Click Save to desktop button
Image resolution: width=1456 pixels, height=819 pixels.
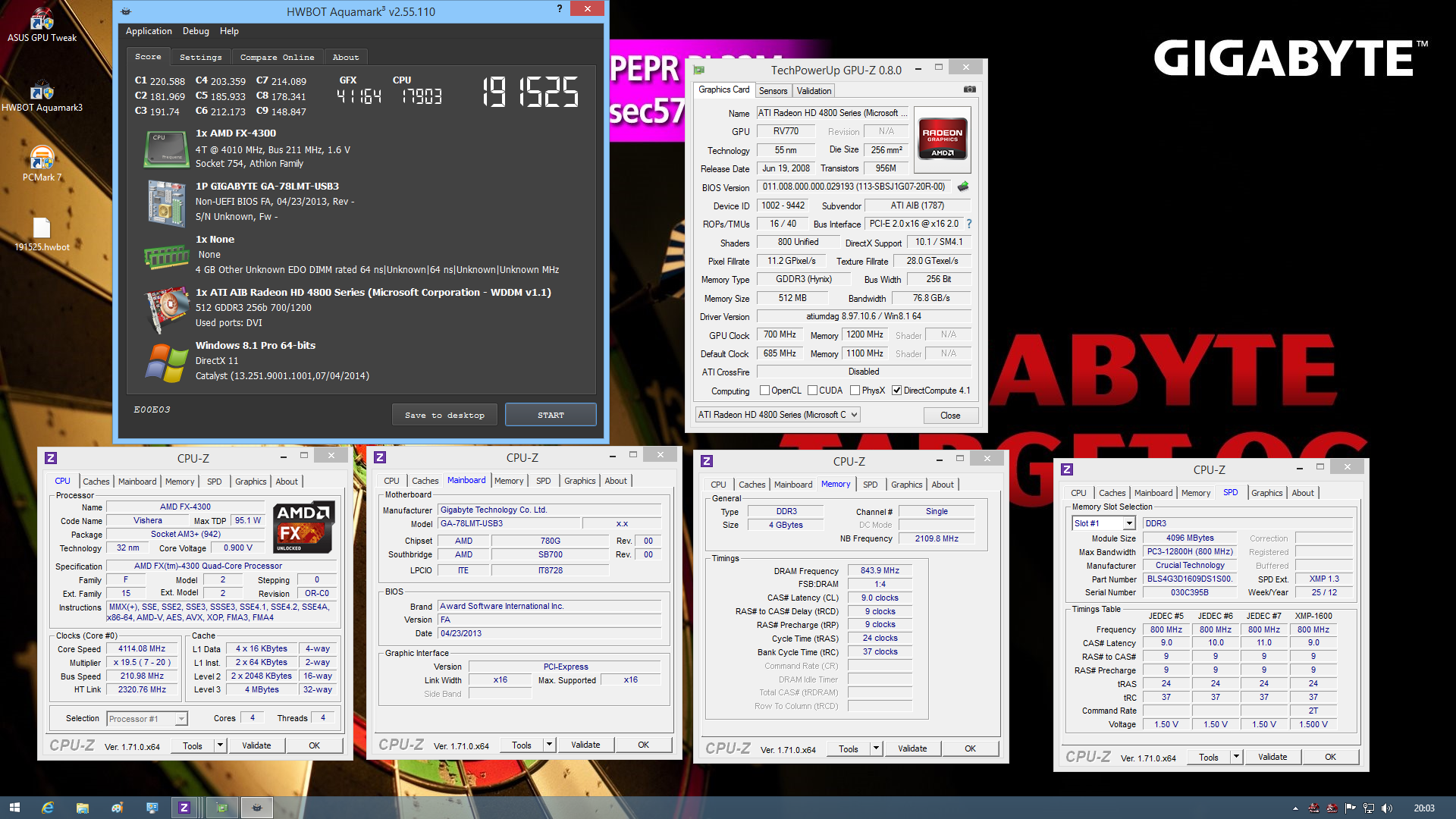coord(444,415)
